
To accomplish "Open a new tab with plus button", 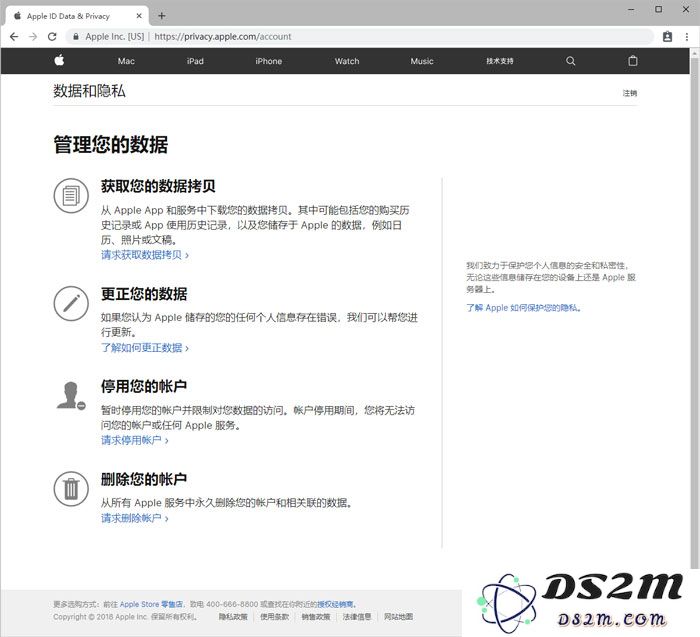I will (162, 16).
